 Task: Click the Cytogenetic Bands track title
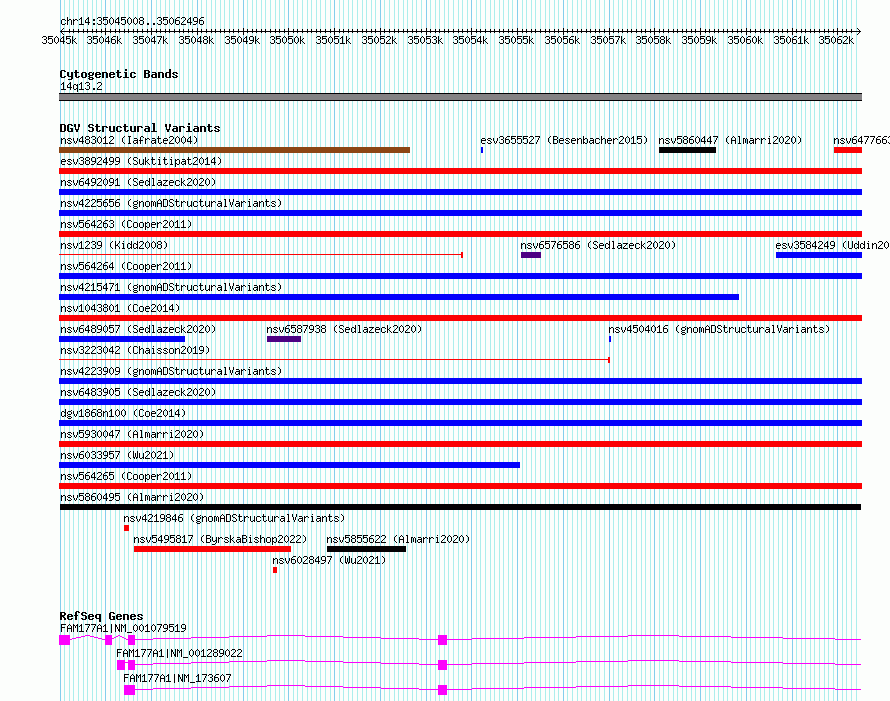(119, 74)
